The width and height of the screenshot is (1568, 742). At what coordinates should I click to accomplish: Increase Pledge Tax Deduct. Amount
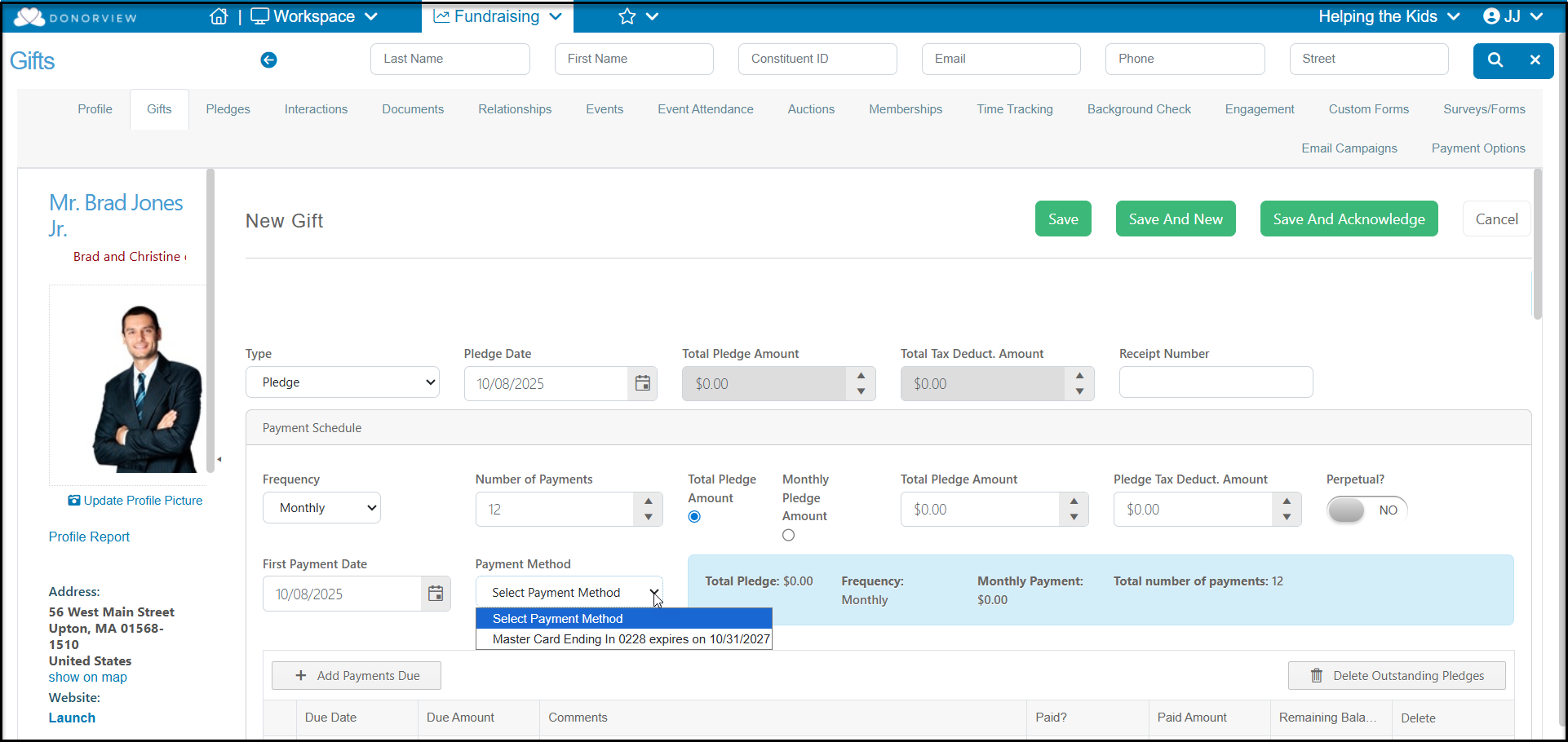pyautogui.click(x=1287, y=501)
